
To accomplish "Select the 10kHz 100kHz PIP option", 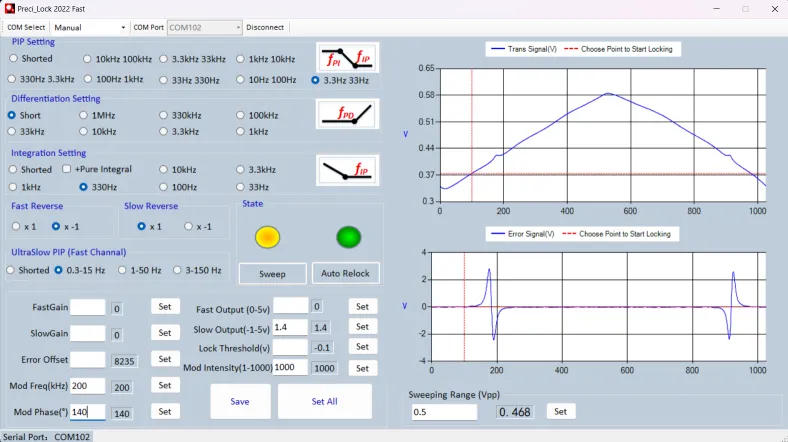I will (88, 59).
